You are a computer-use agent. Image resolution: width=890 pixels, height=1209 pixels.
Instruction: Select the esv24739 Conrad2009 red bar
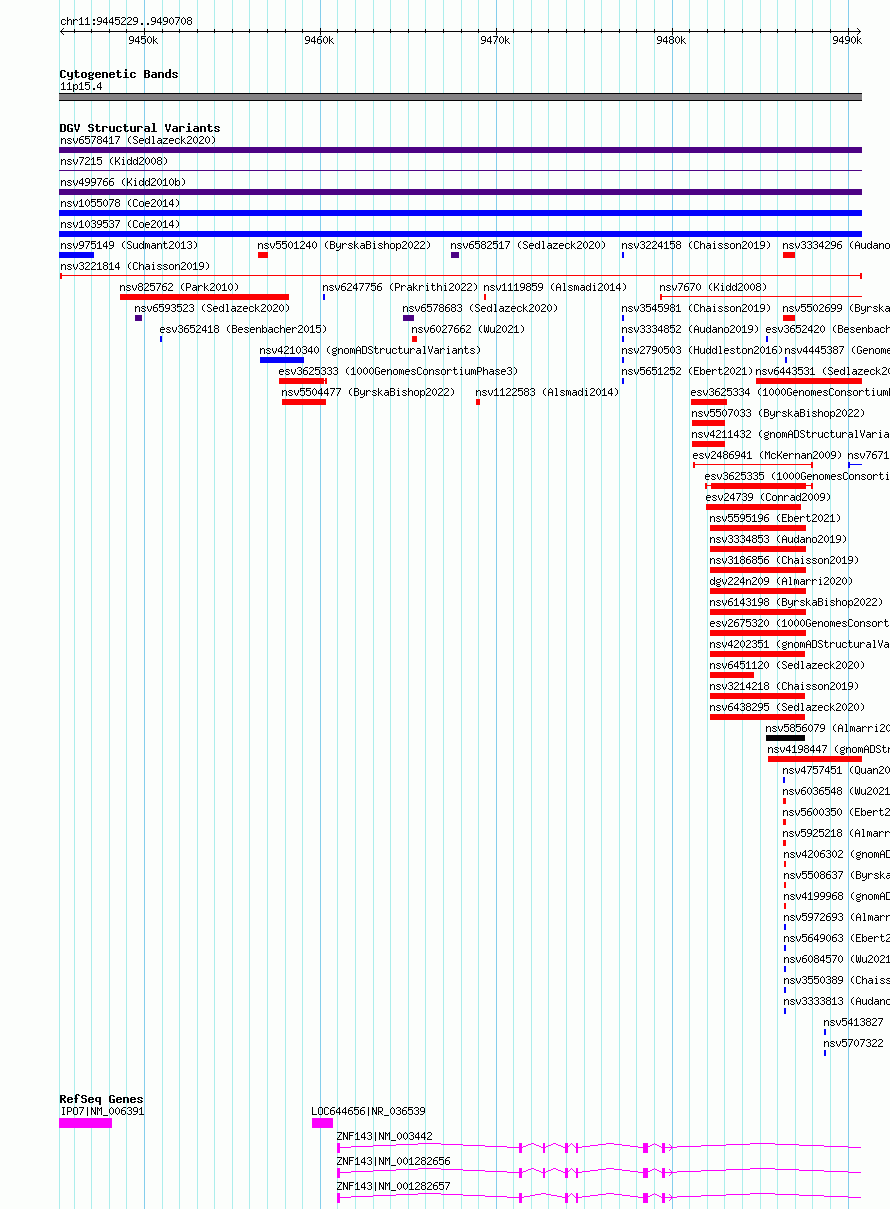click(x=753, y=507)
